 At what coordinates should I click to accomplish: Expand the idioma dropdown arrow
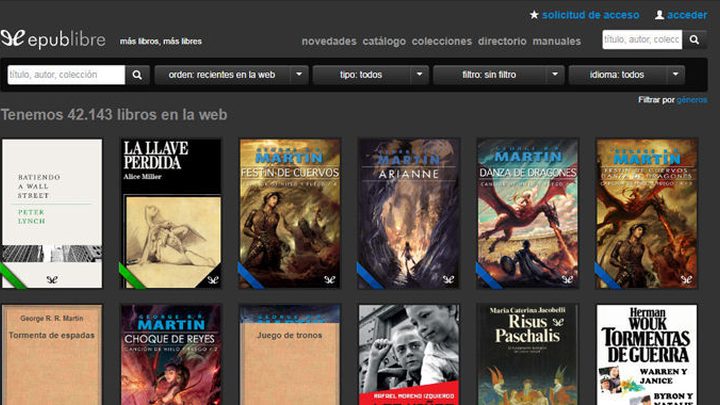coord(675,75)
